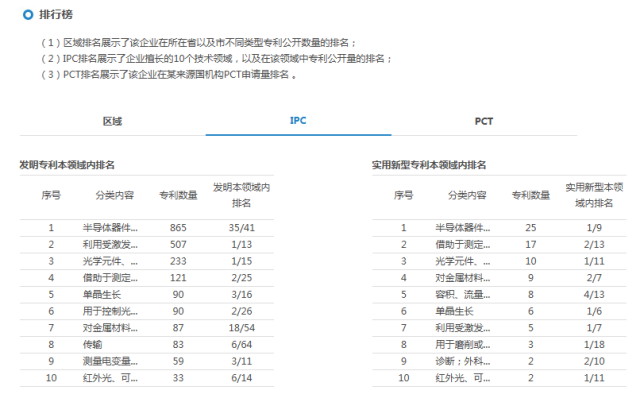
Task: Click 对金属材料... in the utility model table
Action: (x=463, y=278)
